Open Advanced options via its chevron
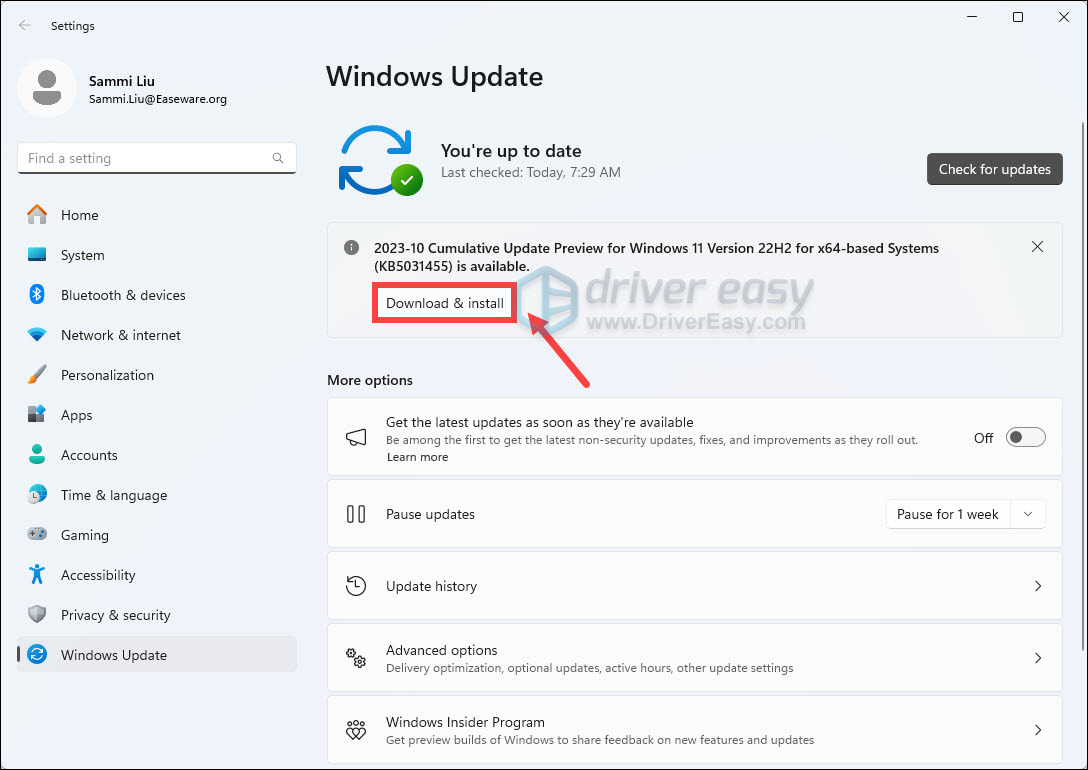The image size is (1088, 770). pos(1038,658)
